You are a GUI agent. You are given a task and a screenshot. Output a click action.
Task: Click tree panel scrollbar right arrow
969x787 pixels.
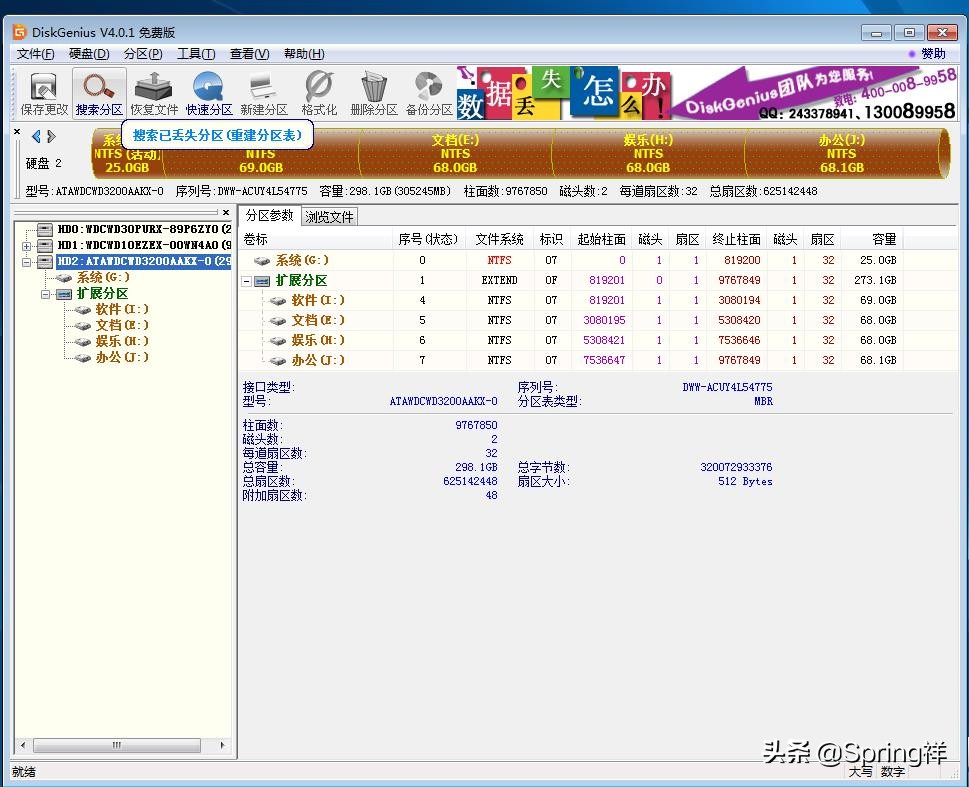[x=222, y=745]
